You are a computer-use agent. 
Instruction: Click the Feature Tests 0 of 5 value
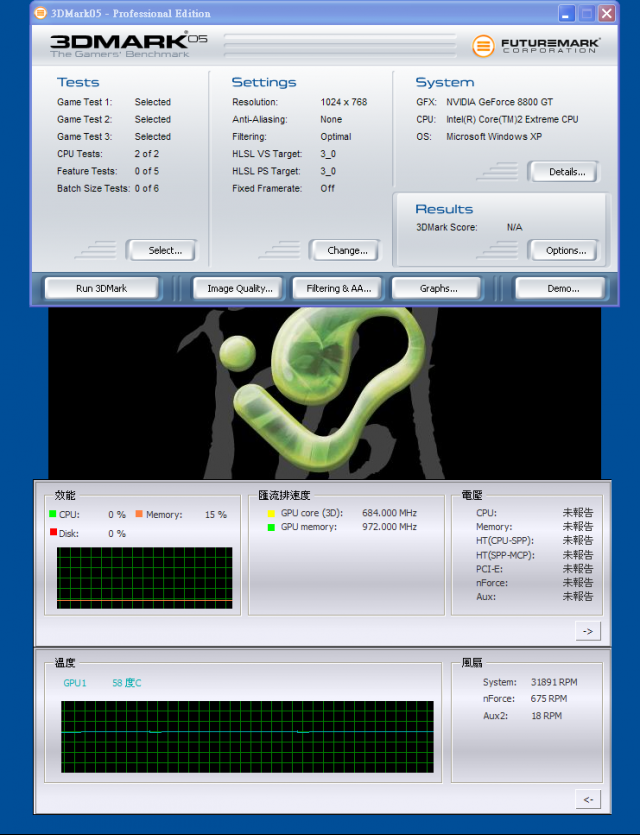[146, 171]
